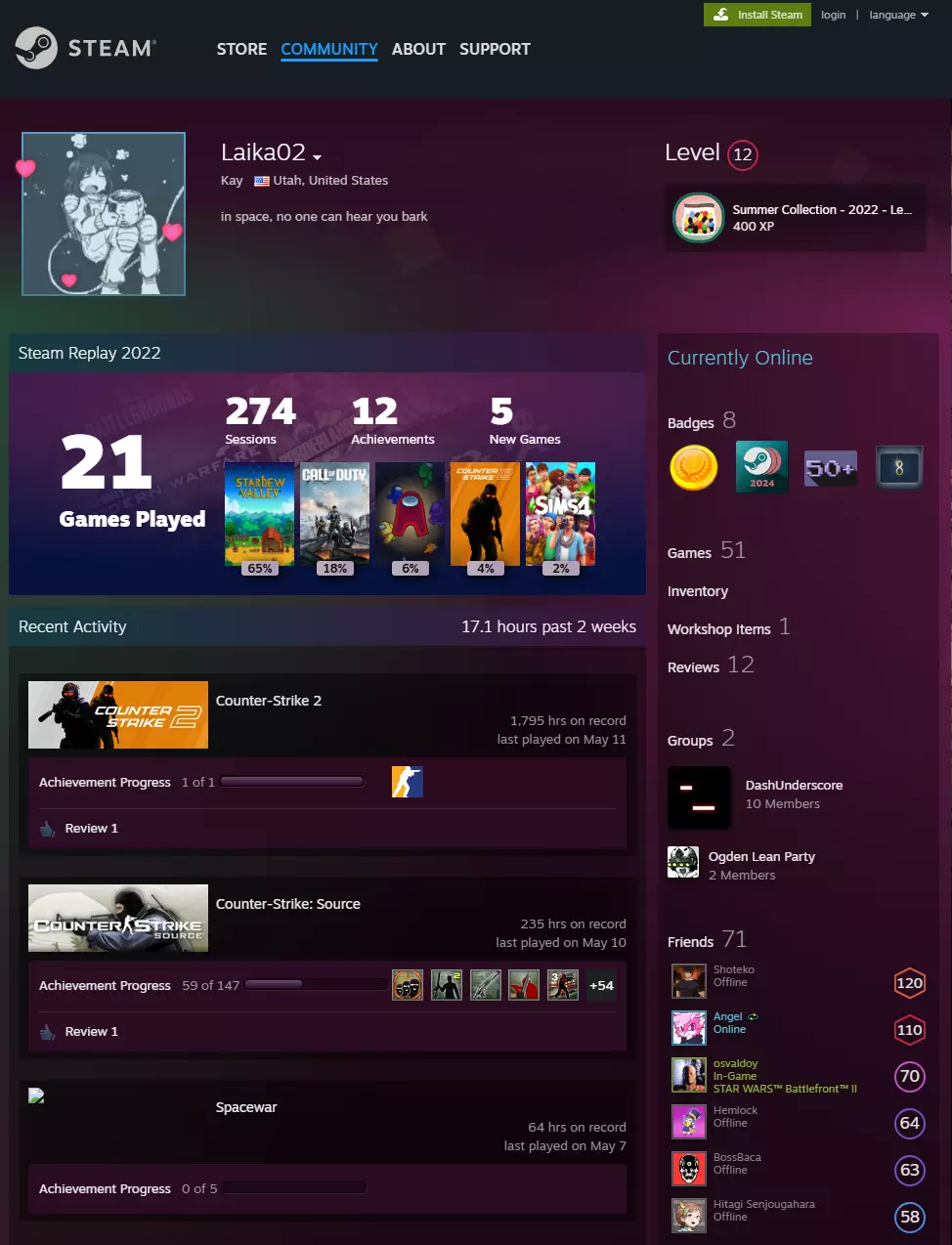Viewport: 952px width, 1245px height.
Task: Open the Spacewar game title link
Action: tap(246, 1107)
